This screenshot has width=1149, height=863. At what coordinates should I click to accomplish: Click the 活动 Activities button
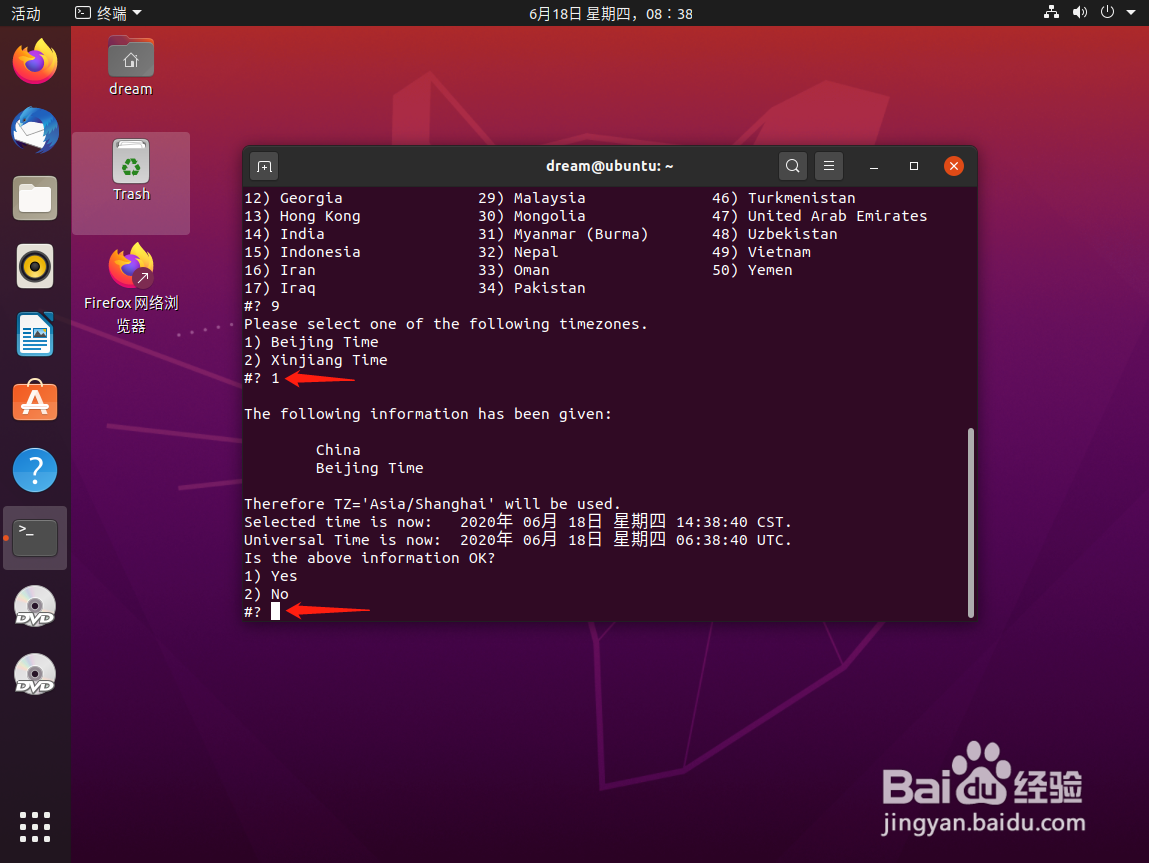(x=26, y=13)
